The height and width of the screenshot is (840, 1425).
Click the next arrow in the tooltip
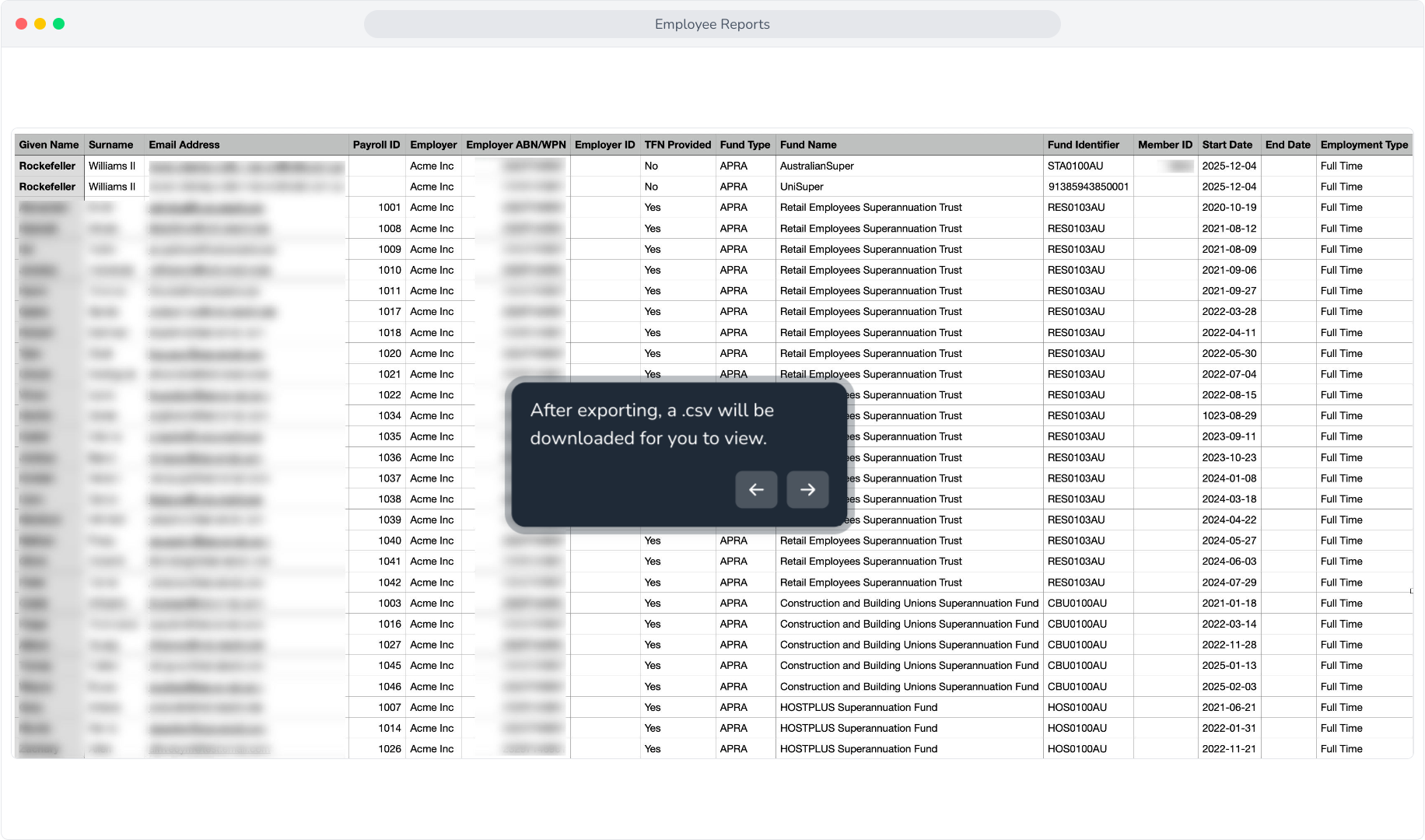point(807,489)
